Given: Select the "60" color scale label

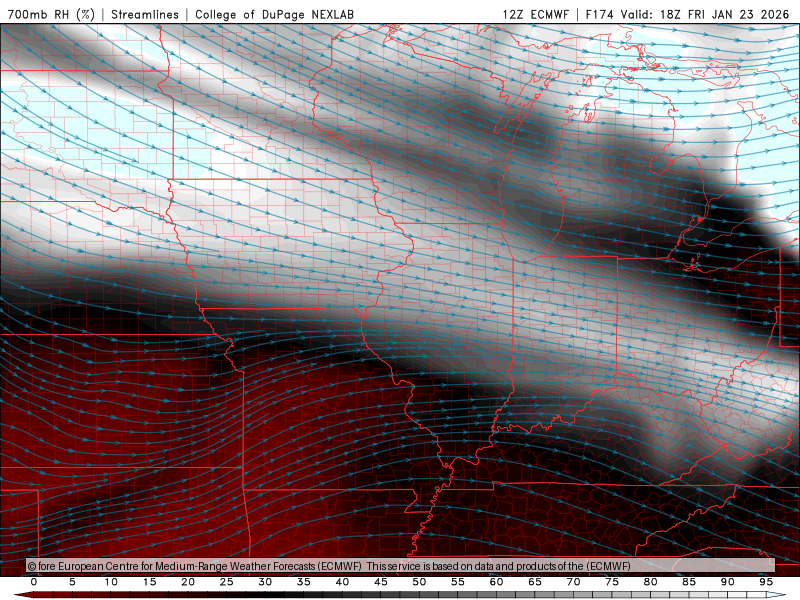Looking at the screenshot, I should coord(496,582).
